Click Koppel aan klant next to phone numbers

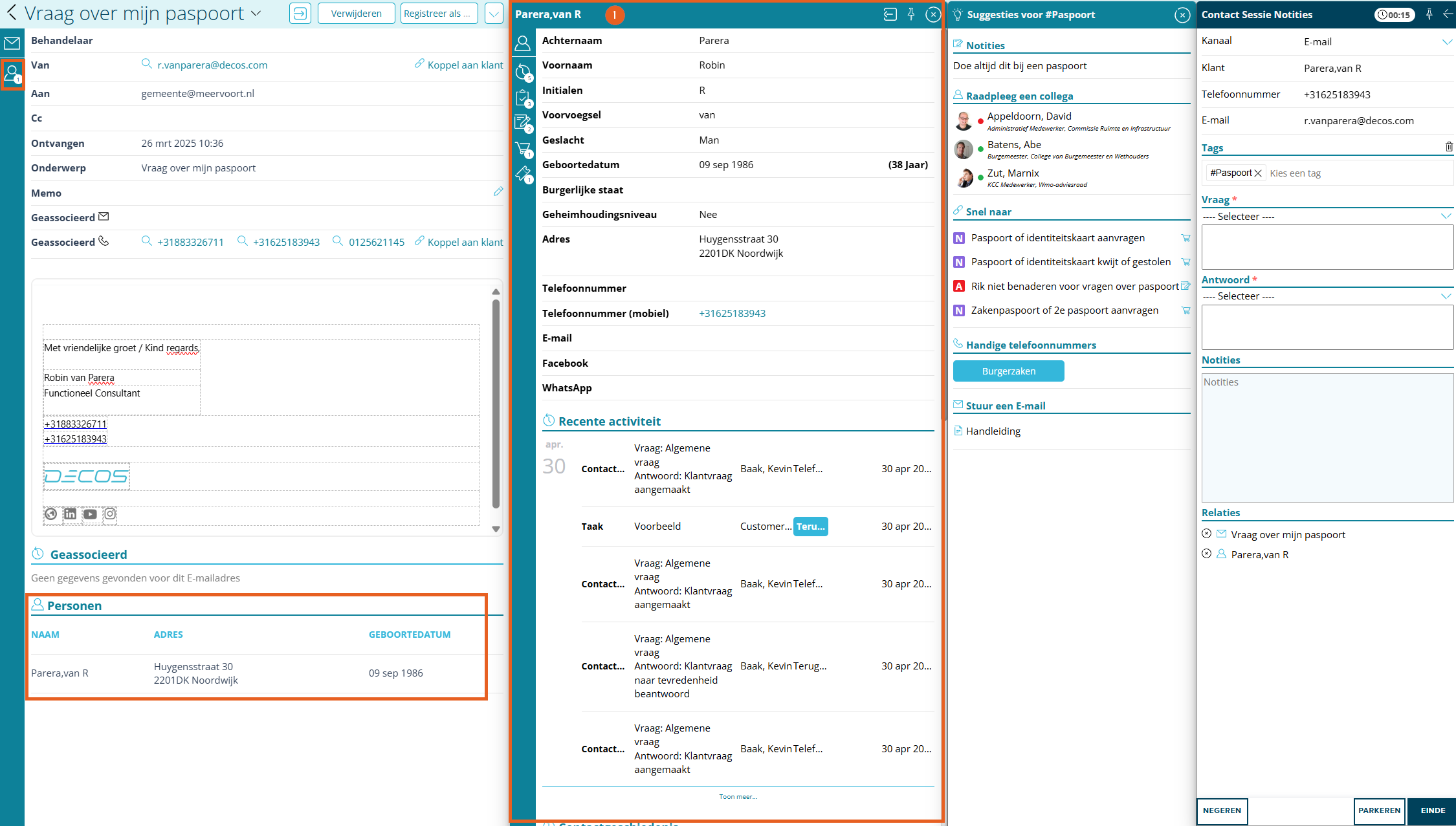[459, 242]
